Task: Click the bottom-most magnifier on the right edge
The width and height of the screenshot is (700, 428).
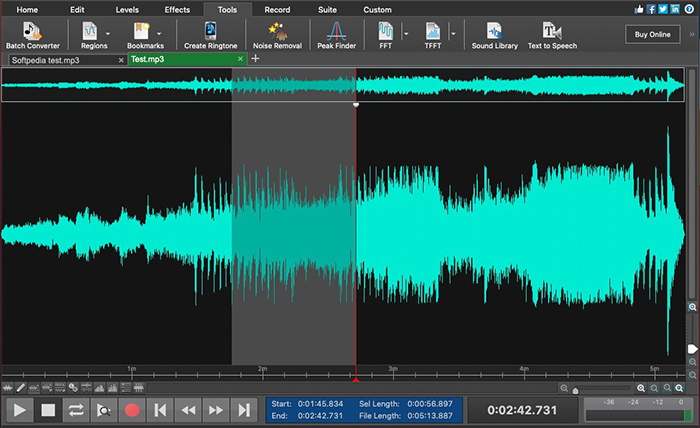Action: pos(692,375)
